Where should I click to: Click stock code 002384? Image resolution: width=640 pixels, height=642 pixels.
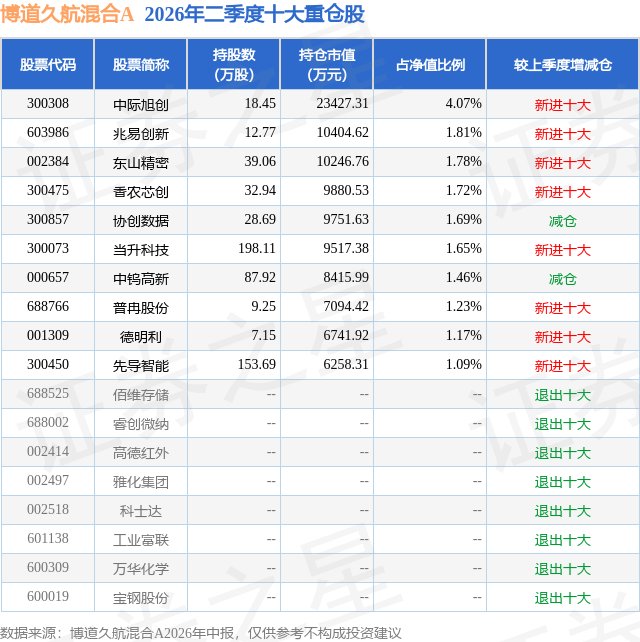tap(48, 161)
